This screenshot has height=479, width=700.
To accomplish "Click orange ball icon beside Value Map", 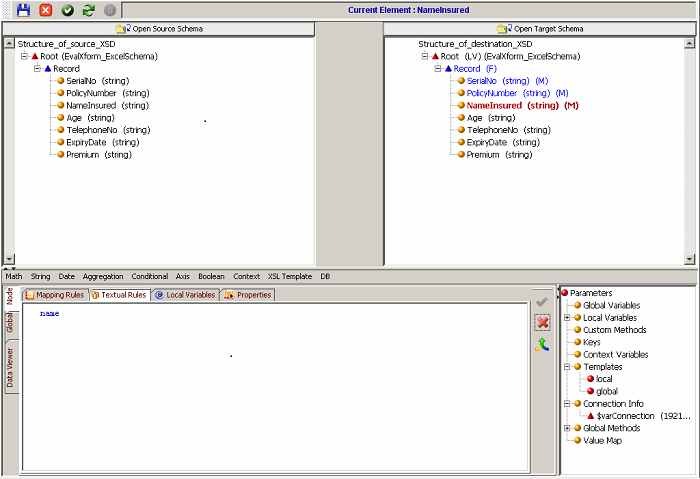I will click(577, 440).
